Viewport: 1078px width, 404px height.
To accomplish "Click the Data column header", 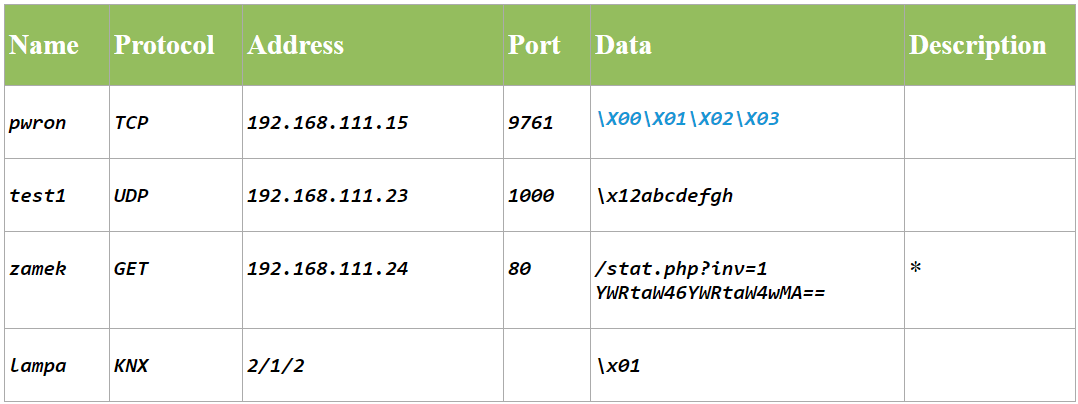I will click(x=623, y=46).
